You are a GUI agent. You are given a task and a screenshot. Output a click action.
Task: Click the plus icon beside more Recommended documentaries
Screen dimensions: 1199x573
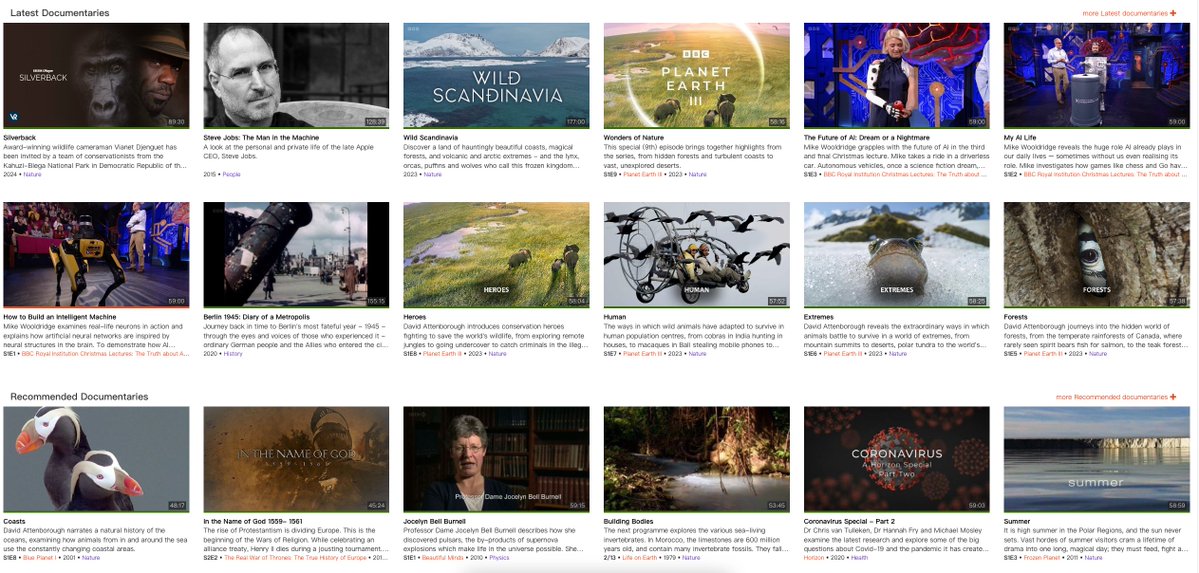tap(1173, 397)
